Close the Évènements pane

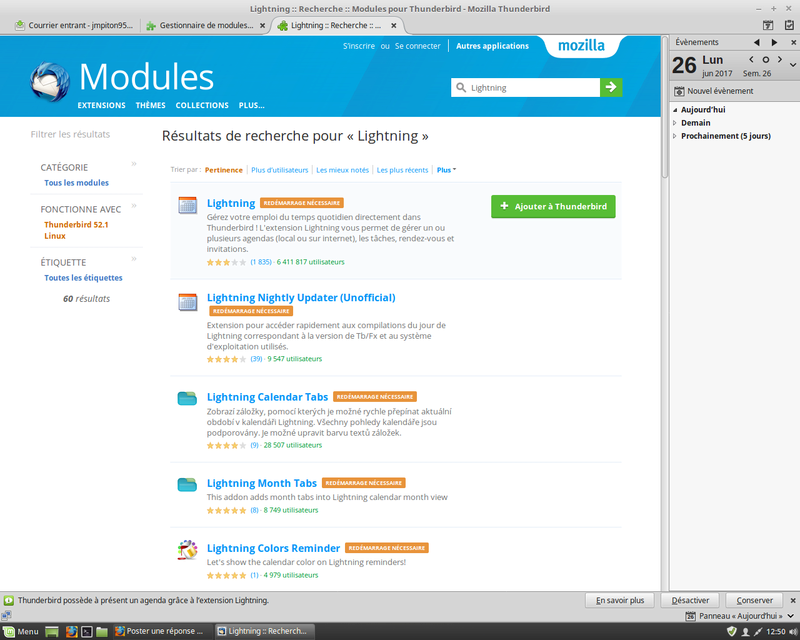click(793, 42)
